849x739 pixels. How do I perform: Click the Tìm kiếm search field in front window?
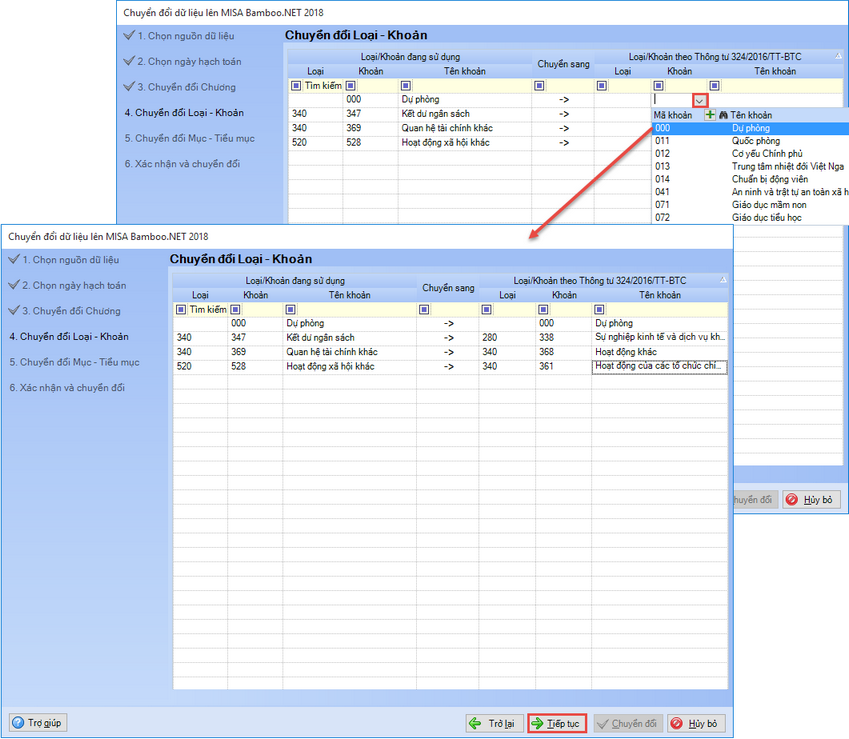[207, 310]
